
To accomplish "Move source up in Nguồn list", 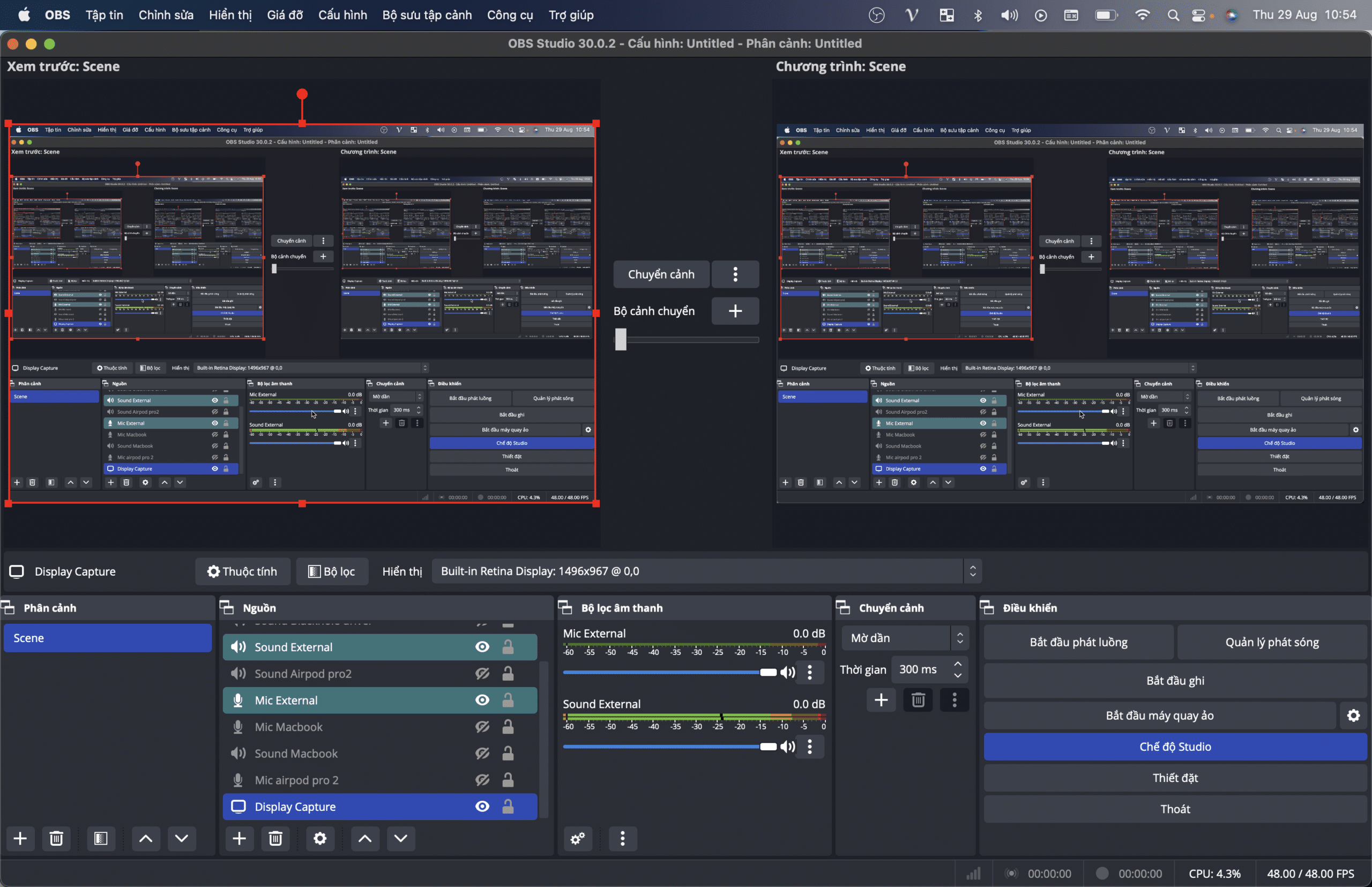I will point(364,838).
